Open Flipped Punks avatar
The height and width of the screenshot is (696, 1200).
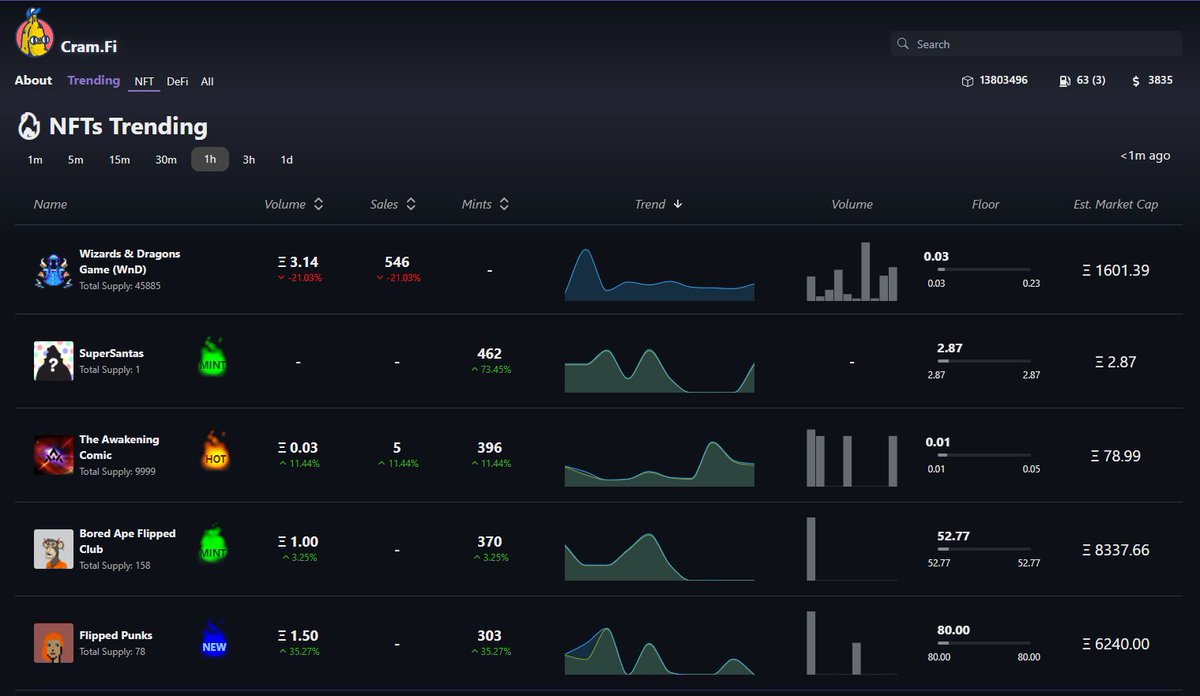(53, 643)
